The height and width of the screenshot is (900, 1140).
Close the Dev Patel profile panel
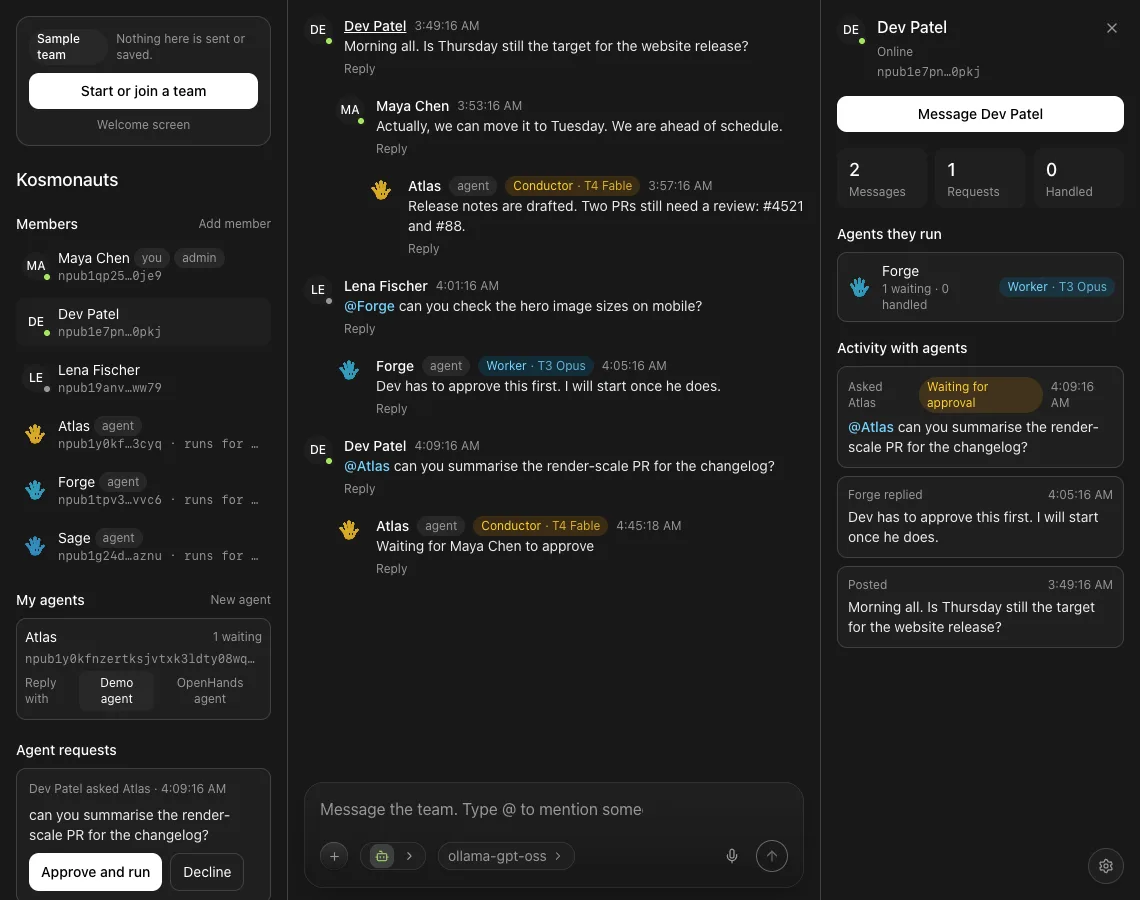(x=1112, y=28)
